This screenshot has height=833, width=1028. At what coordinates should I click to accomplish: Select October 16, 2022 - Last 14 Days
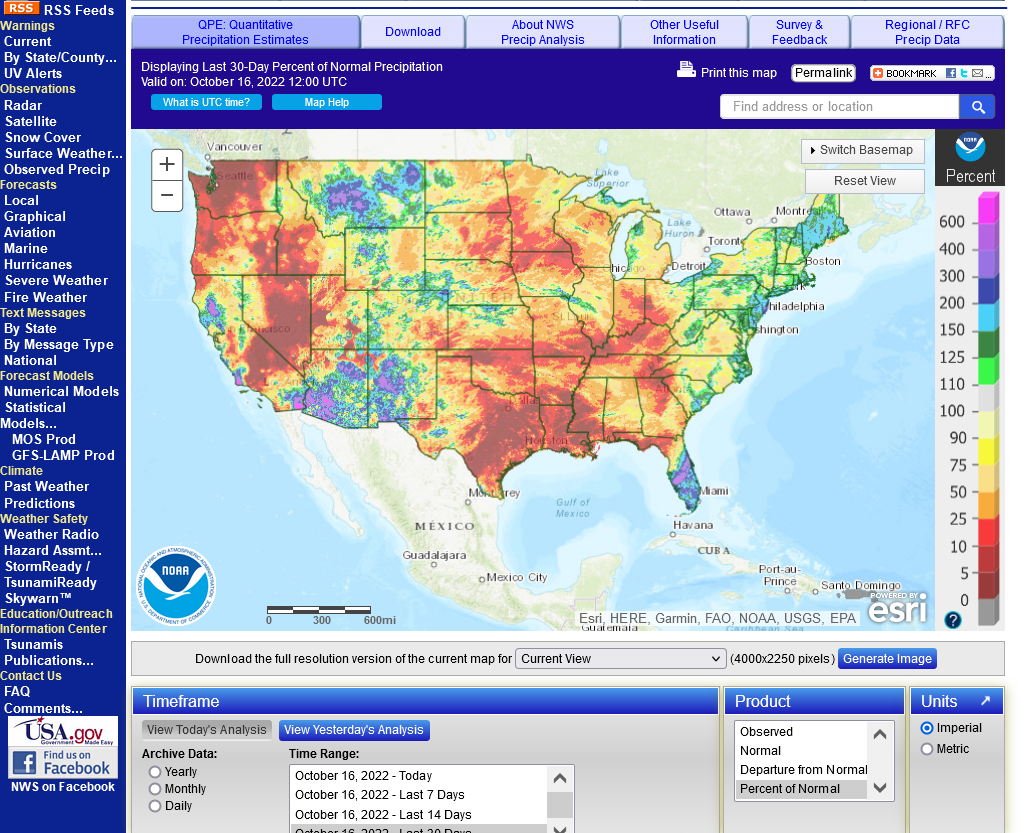point(418,815)
